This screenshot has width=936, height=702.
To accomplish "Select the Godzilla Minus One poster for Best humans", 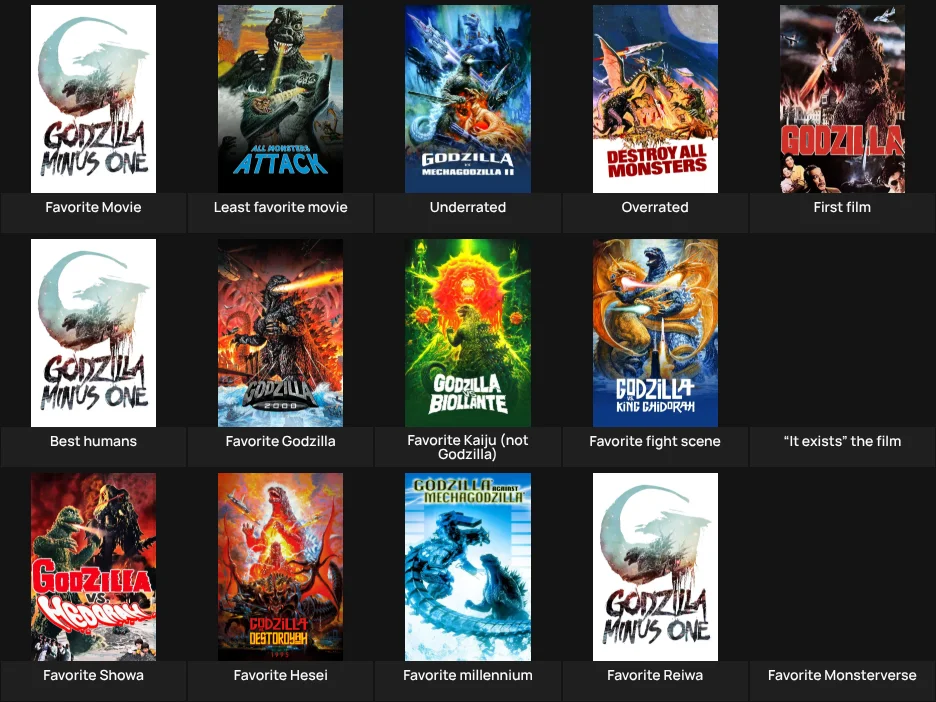I will coord(93,333).
